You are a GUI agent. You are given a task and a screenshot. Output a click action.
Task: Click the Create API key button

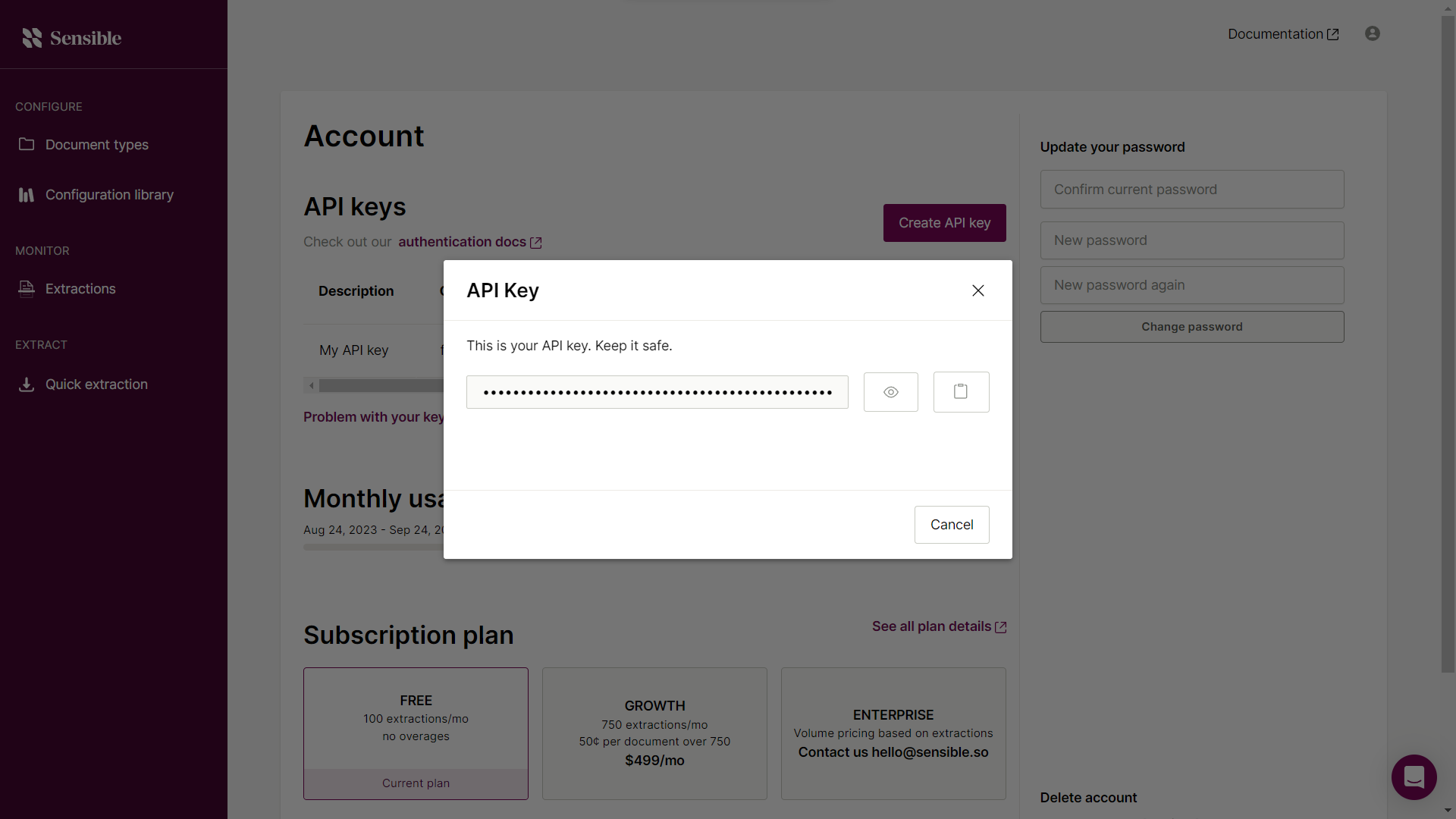tap(944, 223)
